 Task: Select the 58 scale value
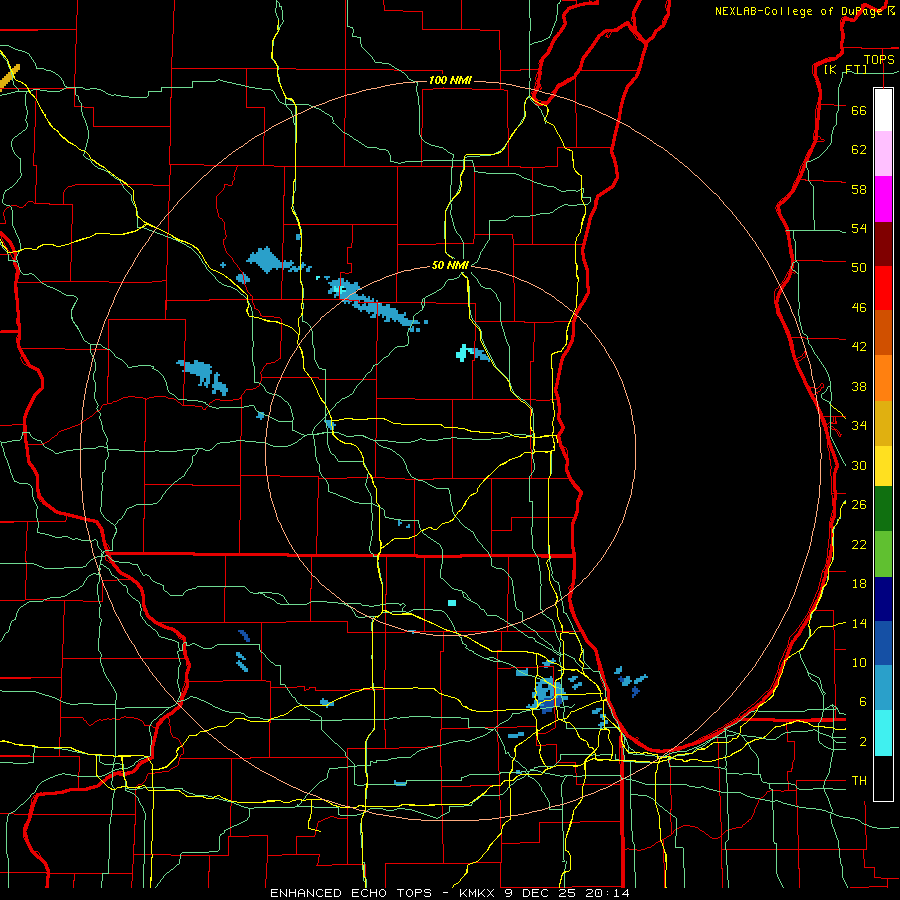[x=859, y=189]
